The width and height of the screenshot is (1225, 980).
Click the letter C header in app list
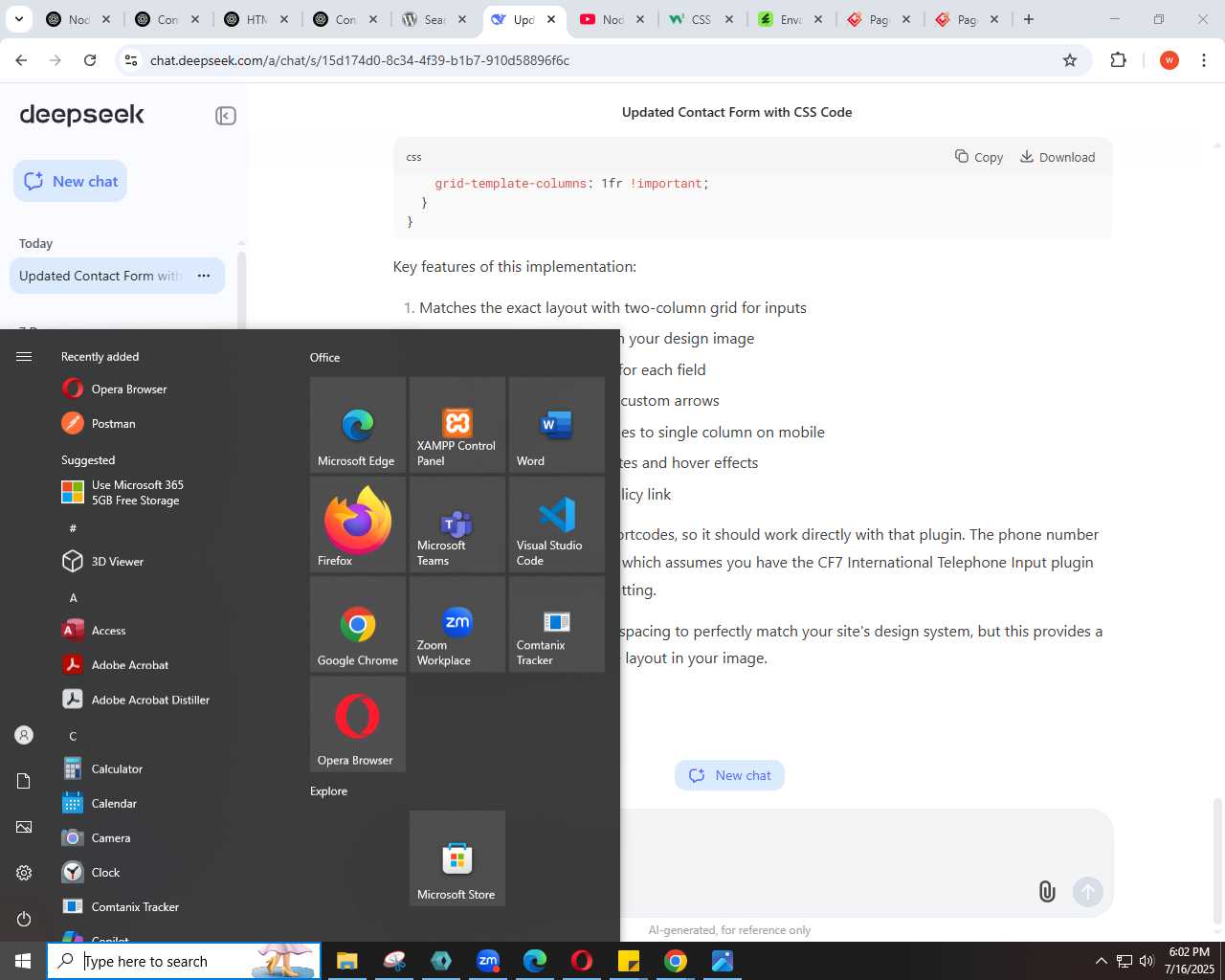pyautogui.click(x=73, y=736)
